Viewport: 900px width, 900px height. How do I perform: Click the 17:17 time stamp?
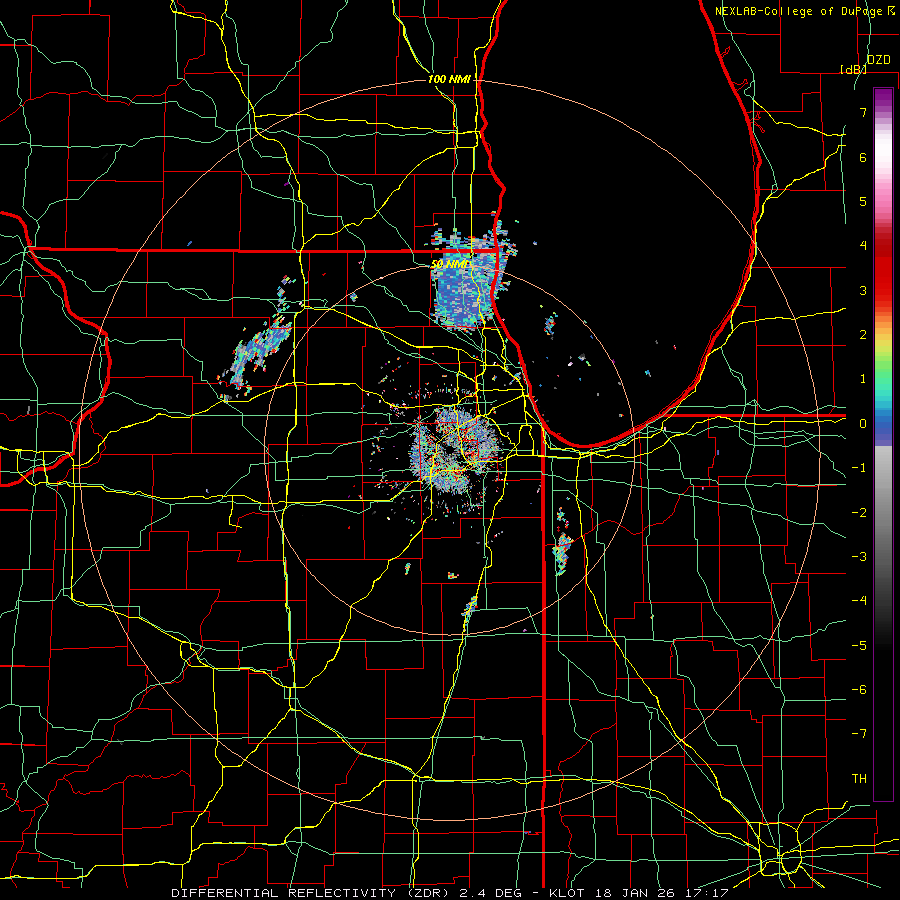click(x=707, y=893)
